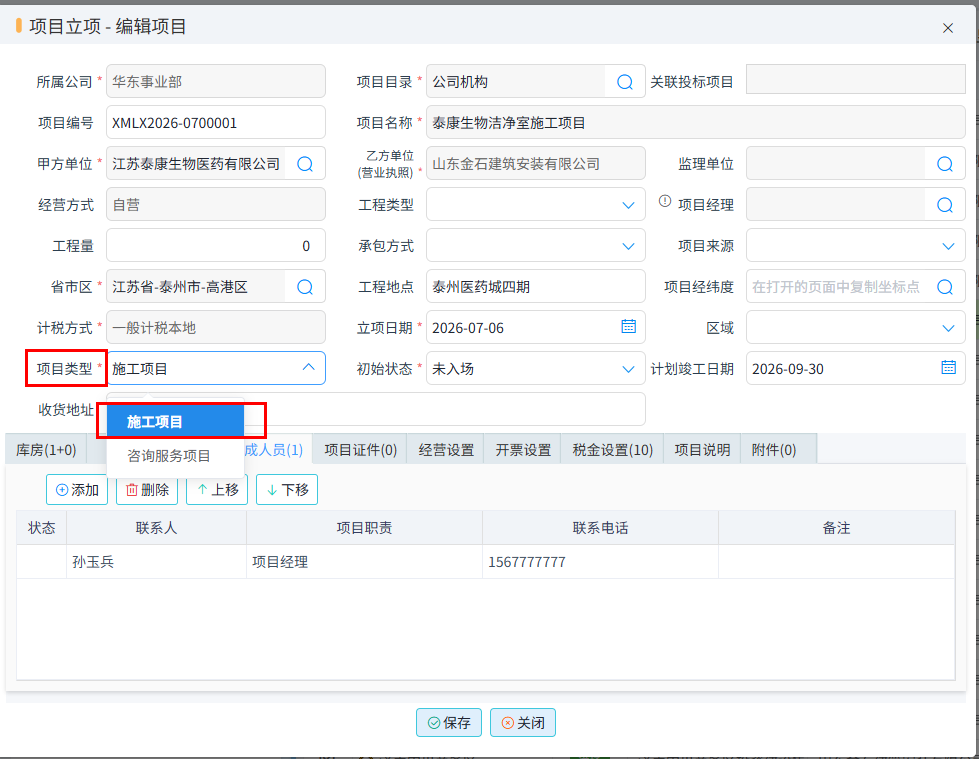Viewport: 979px width, 759px height.
Task: Click the 保存 button
Action: pyautogui.click(x=449, y=723)
